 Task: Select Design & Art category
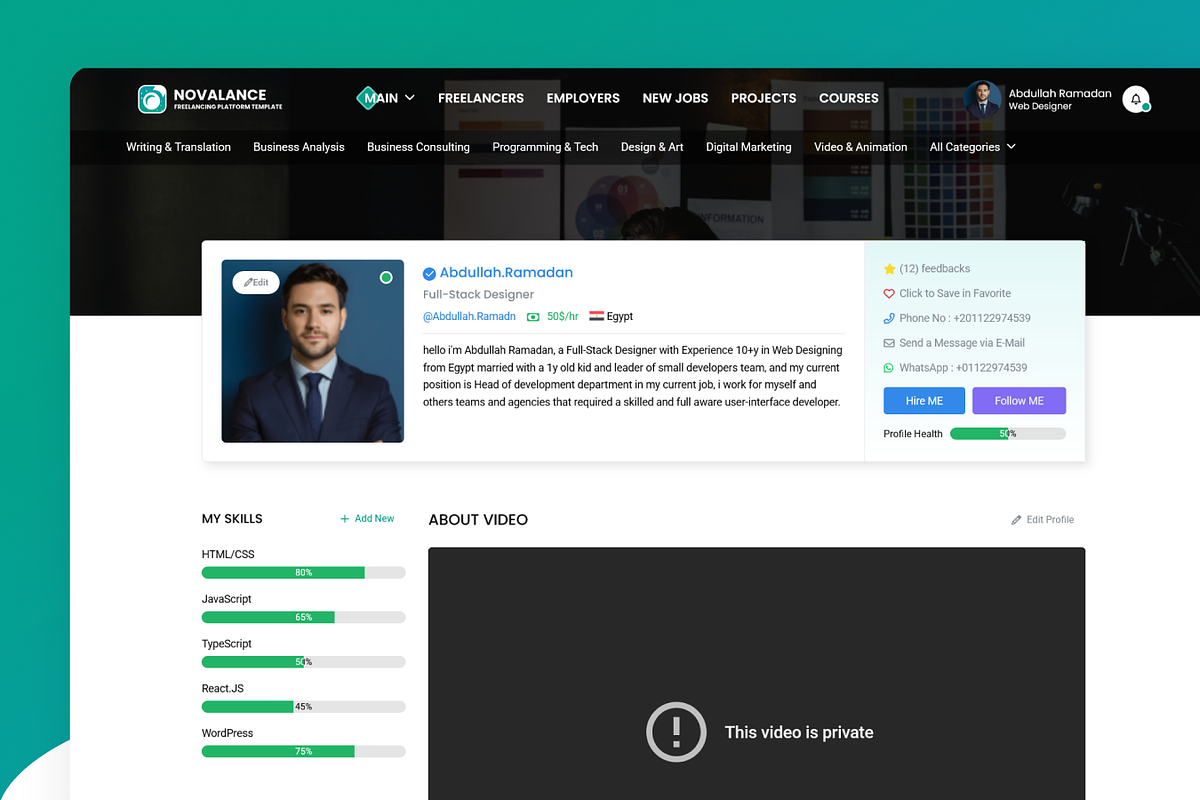[x=652, y=147]
